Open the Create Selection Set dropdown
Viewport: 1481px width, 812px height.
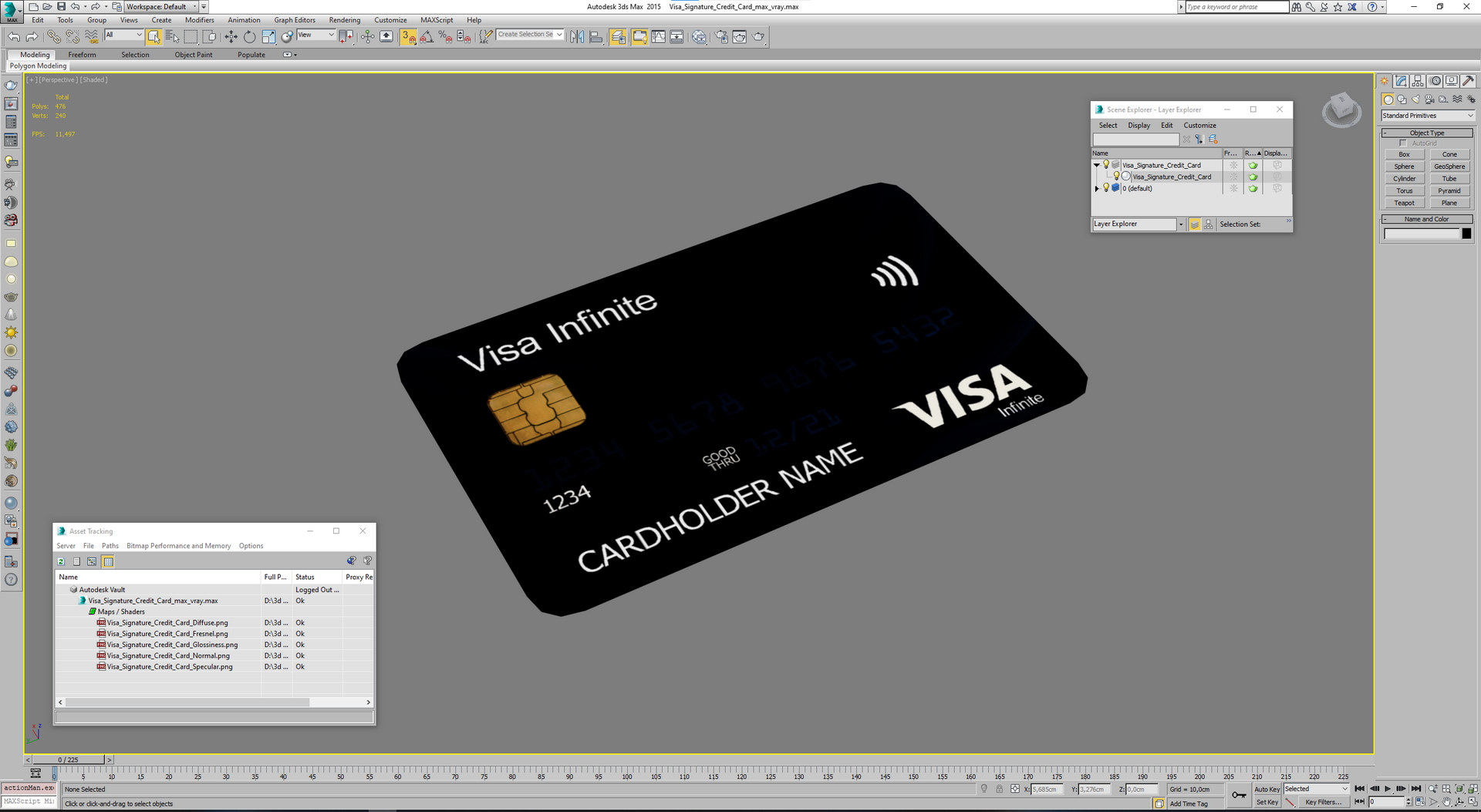coord(530,35)
